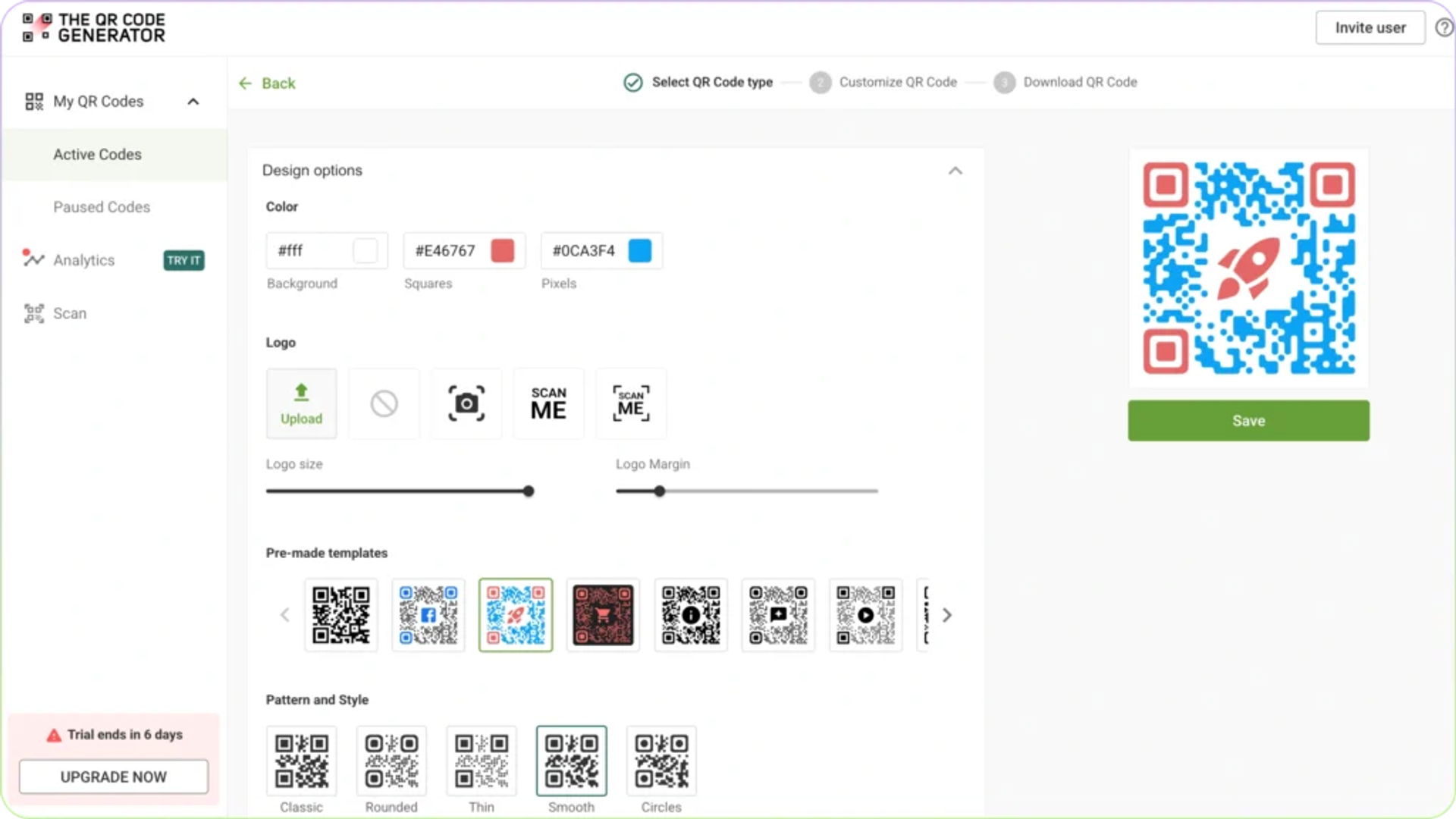Click the #fff Background color field
1456x819 pixels.
pyautogui.click(x=327, y=251)
